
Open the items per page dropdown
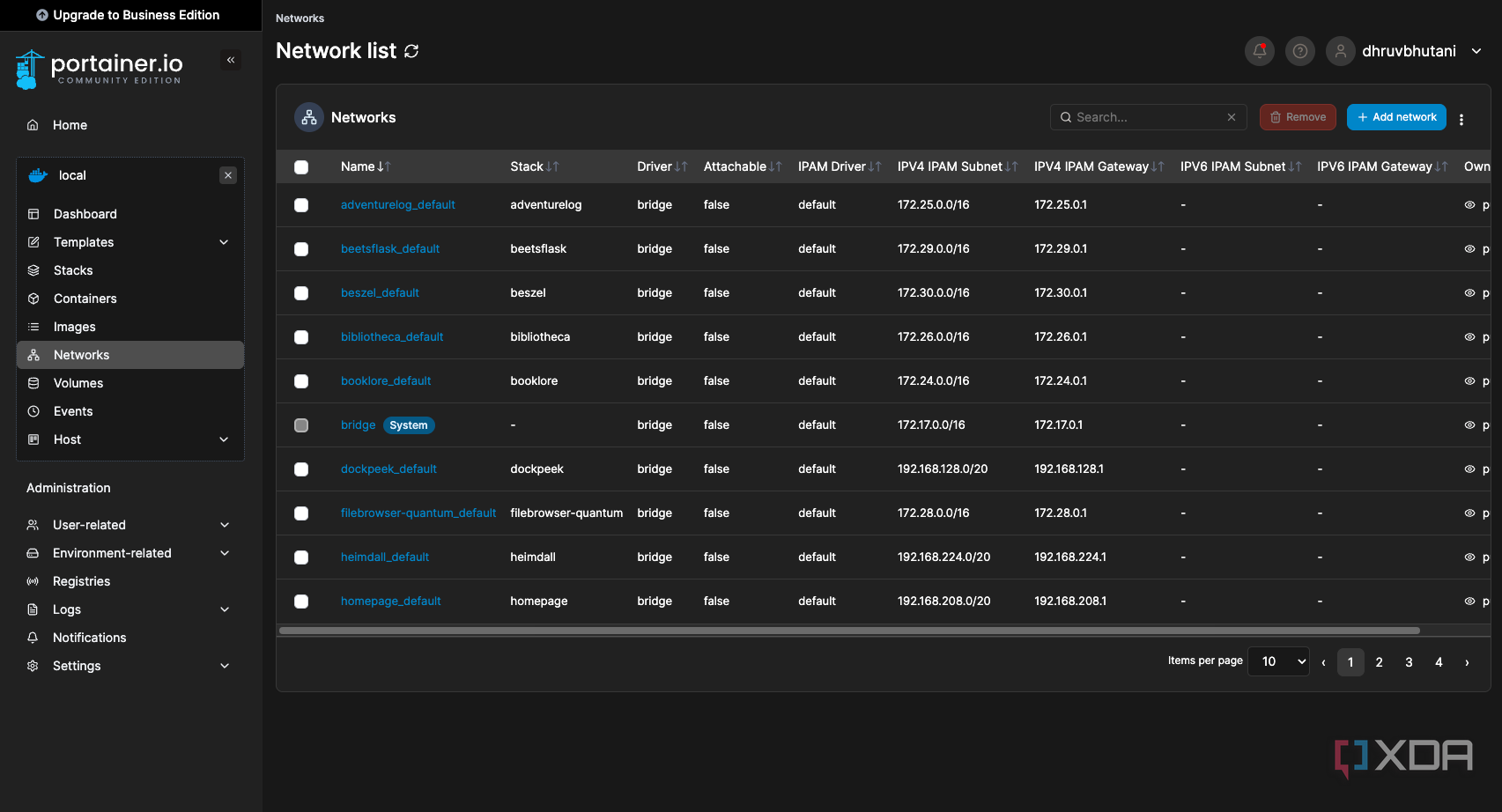coord(1279,661)
